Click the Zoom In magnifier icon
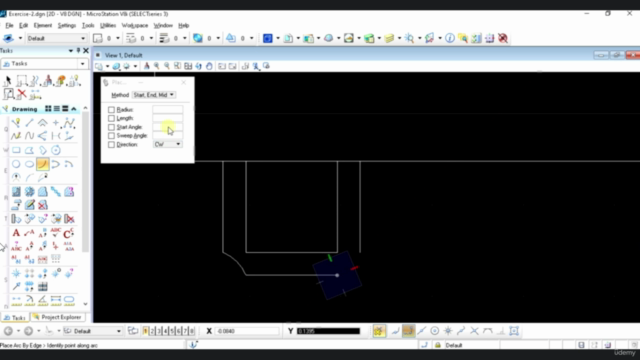The width and height of the screenshot is (640, 360). point(156,66)
